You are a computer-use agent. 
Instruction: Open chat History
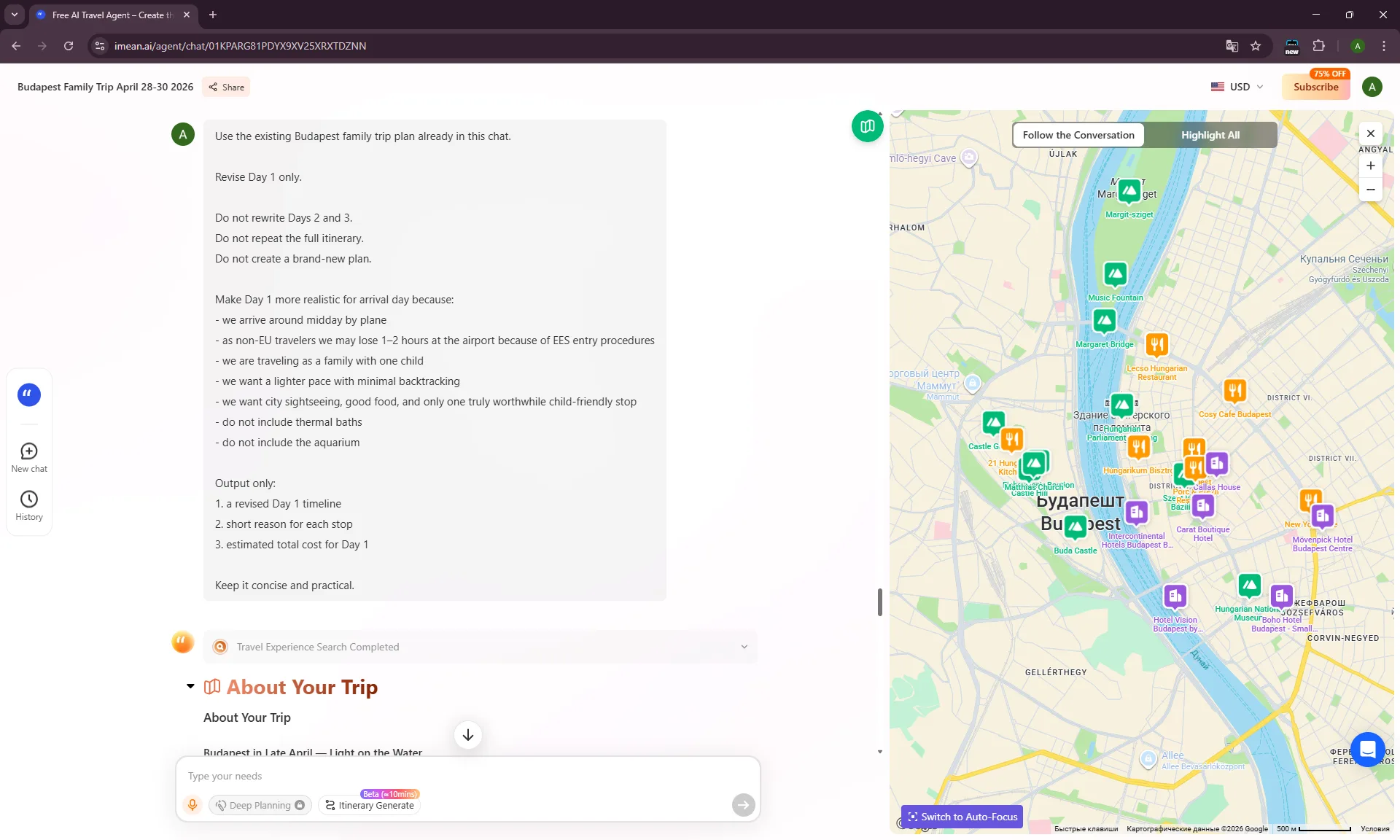coord(29,506)
